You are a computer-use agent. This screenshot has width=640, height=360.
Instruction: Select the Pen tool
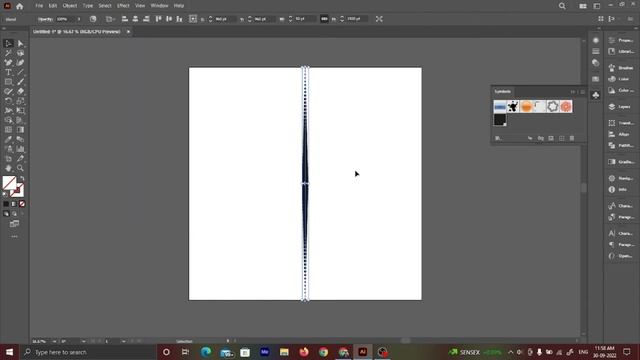pyautogui.click(x=8, y=62)
